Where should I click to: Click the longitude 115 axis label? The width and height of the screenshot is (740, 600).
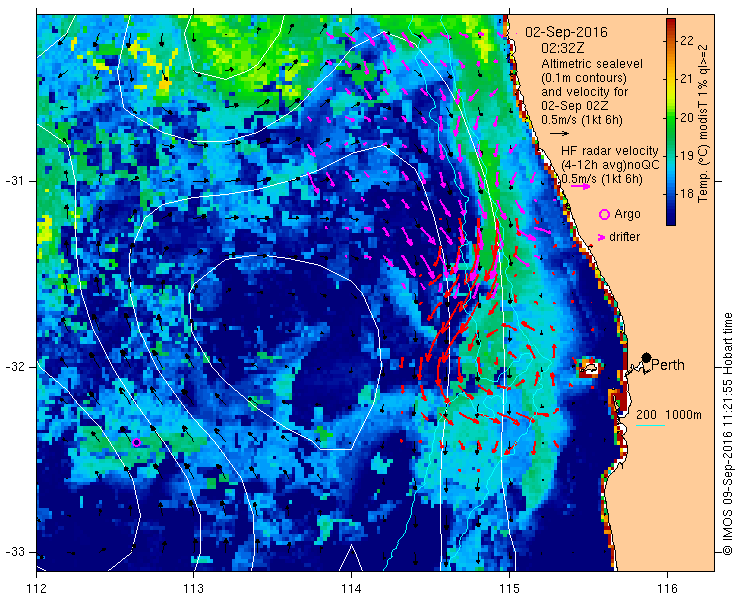[509, 589]
